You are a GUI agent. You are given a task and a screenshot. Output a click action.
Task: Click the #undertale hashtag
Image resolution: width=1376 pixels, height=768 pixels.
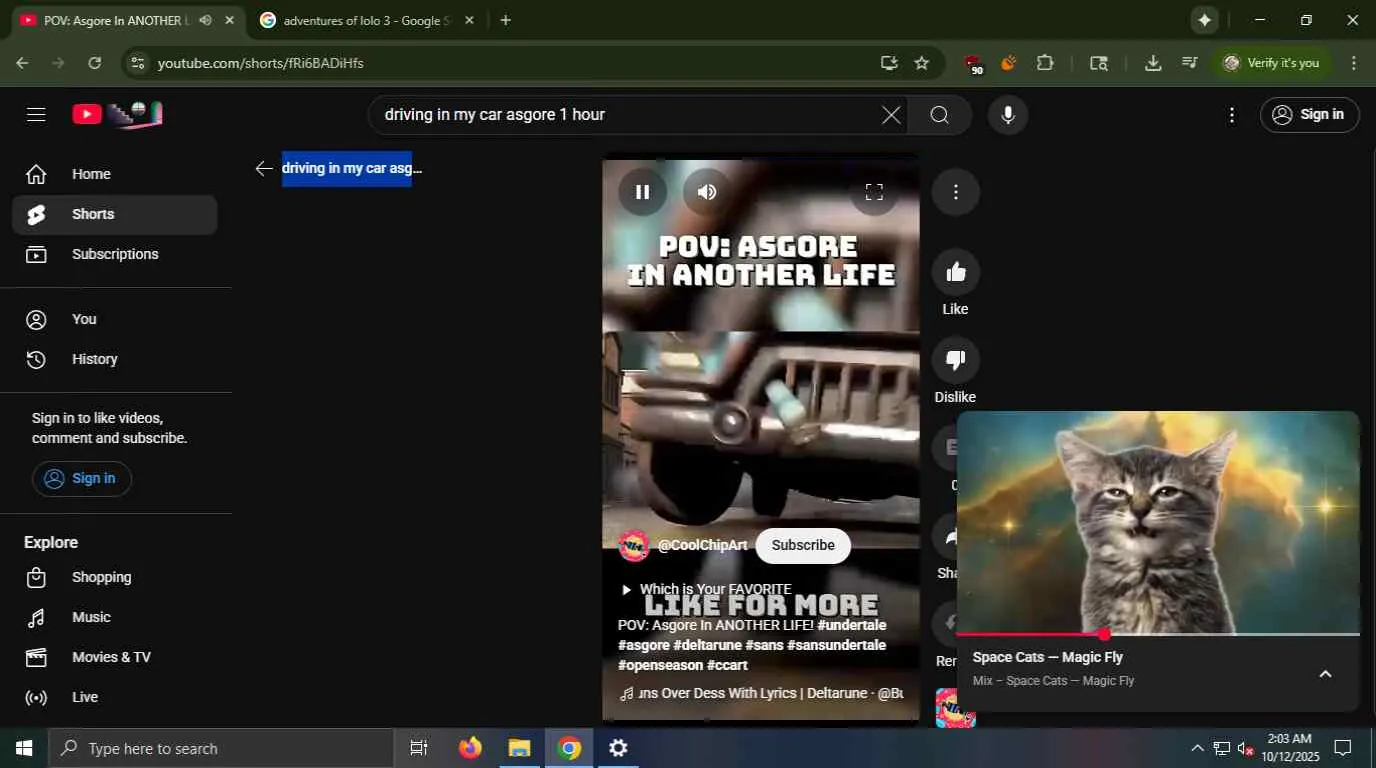(852, 626)
